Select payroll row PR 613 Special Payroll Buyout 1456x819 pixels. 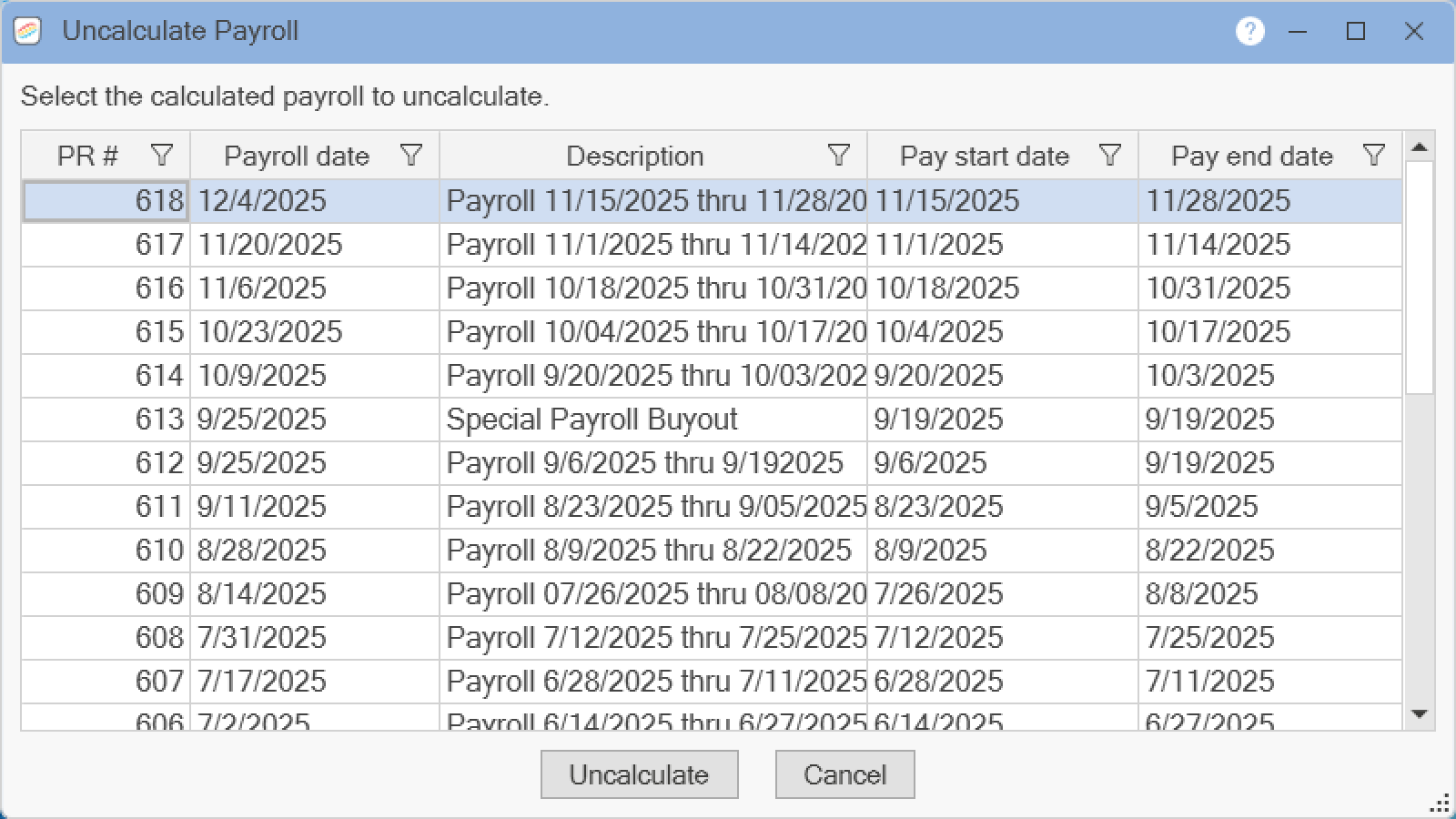click(591, 420)
